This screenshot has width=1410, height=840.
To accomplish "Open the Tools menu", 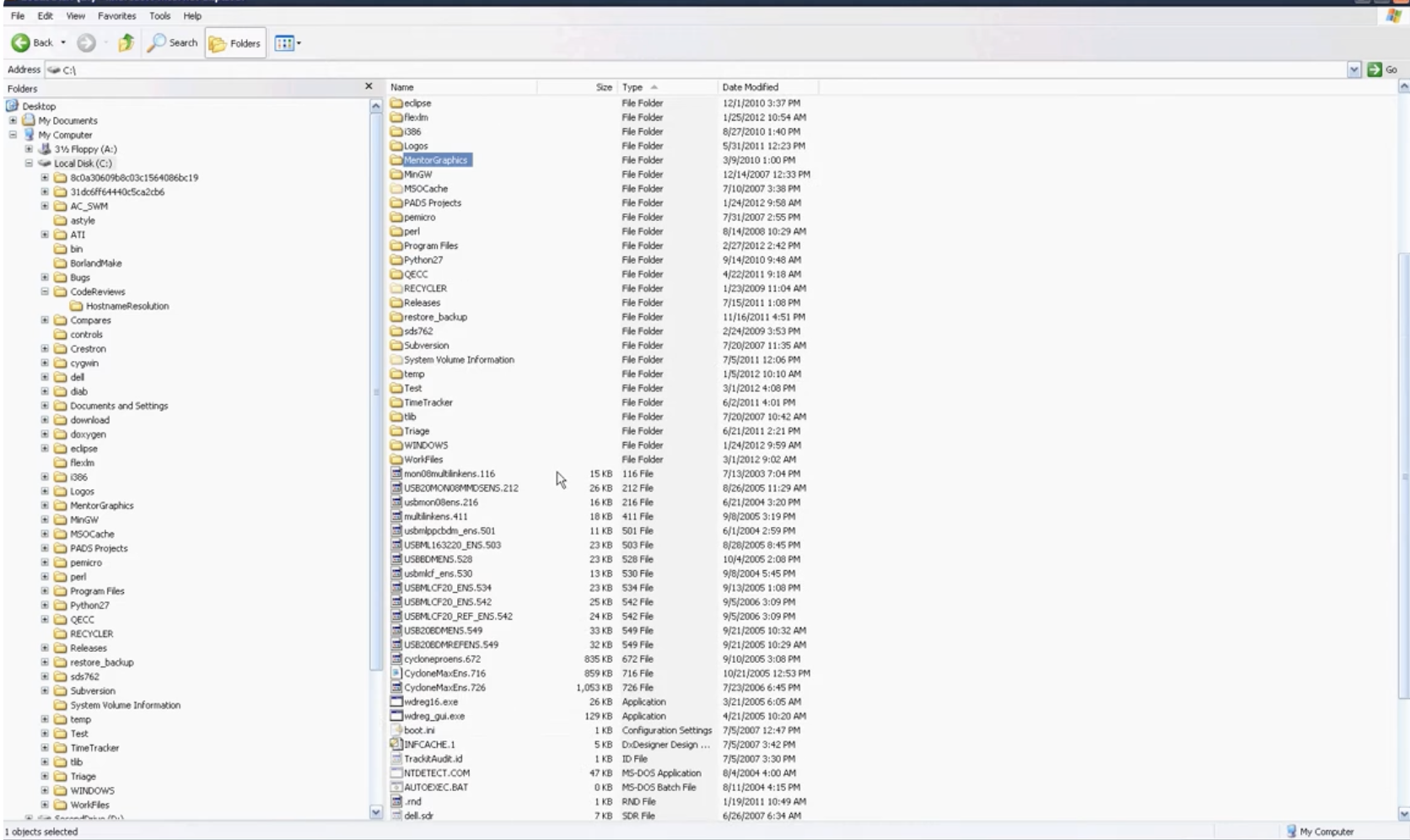I will pos(159,16).
